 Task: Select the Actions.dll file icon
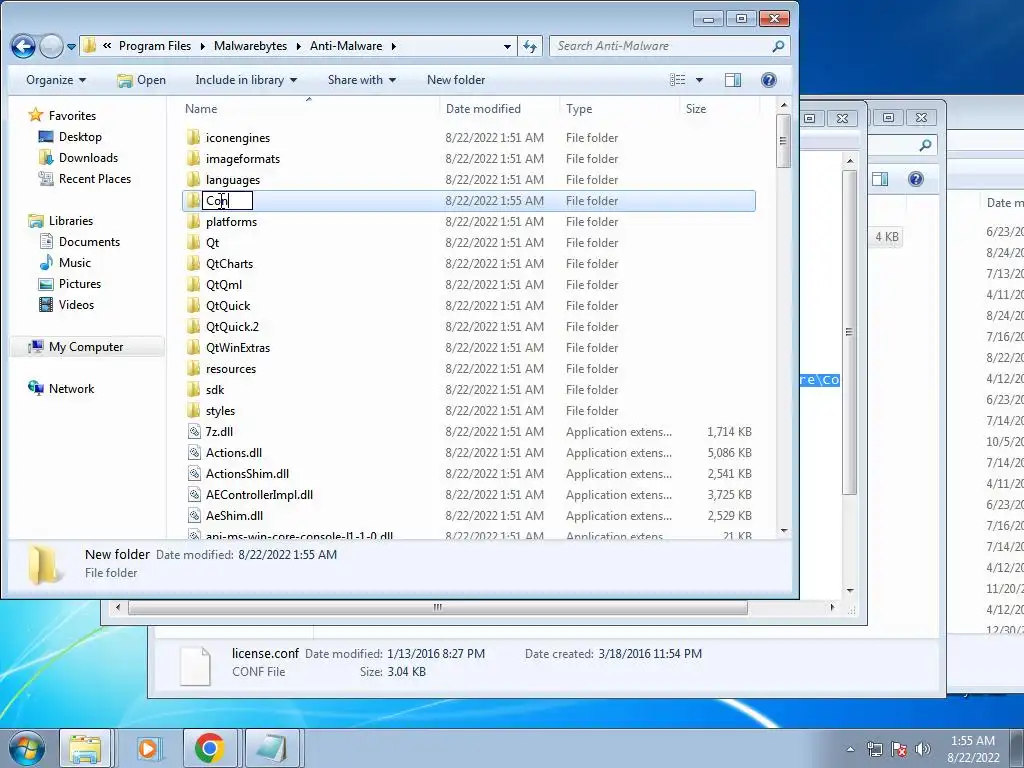pyautogui.click(x=194, y=453)
